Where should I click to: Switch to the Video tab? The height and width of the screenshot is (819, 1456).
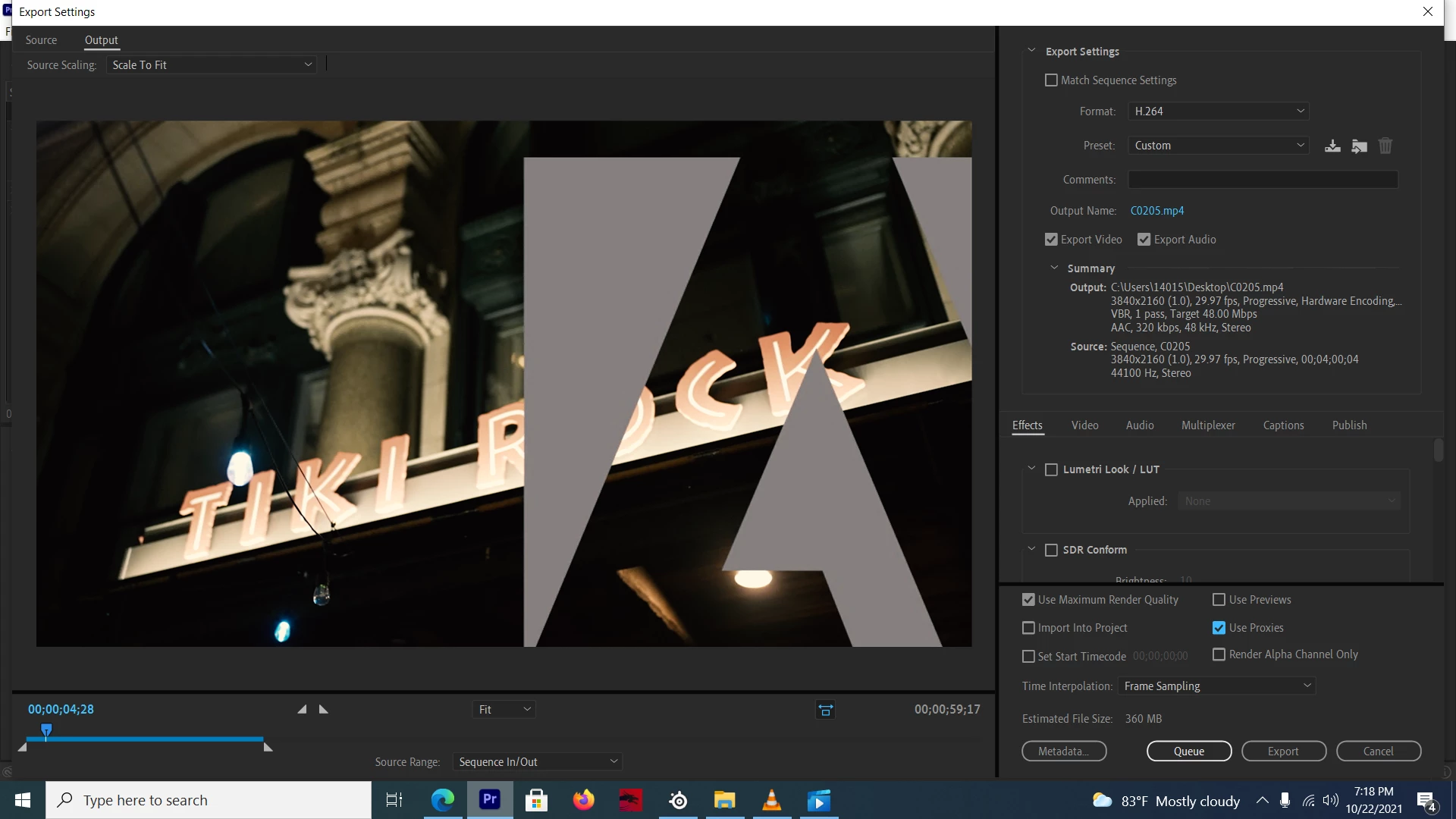pyautogui.click(x=1084, y=425)
